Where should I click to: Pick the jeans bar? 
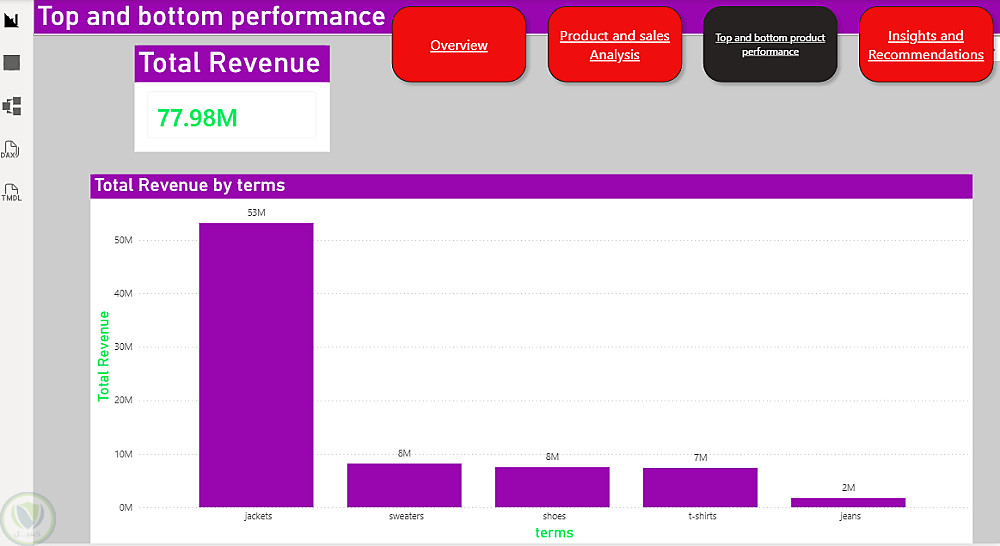(848, 502)
